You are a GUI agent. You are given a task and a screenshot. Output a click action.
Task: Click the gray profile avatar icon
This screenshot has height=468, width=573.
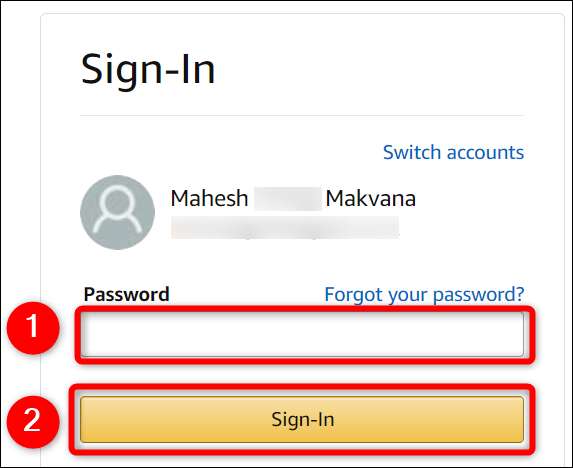(x=117, y=212)
